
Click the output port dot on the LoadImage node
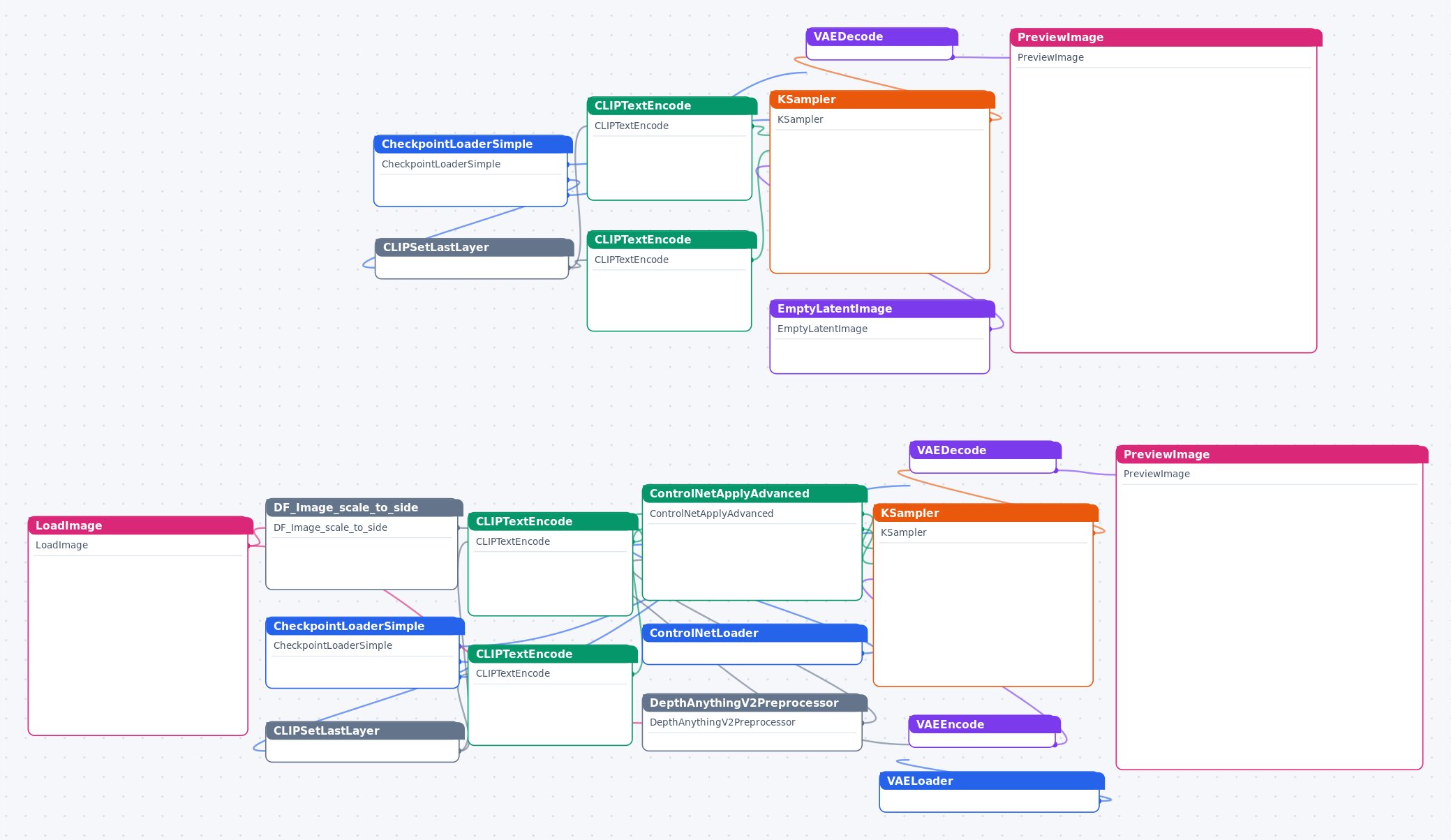point(248,546)
